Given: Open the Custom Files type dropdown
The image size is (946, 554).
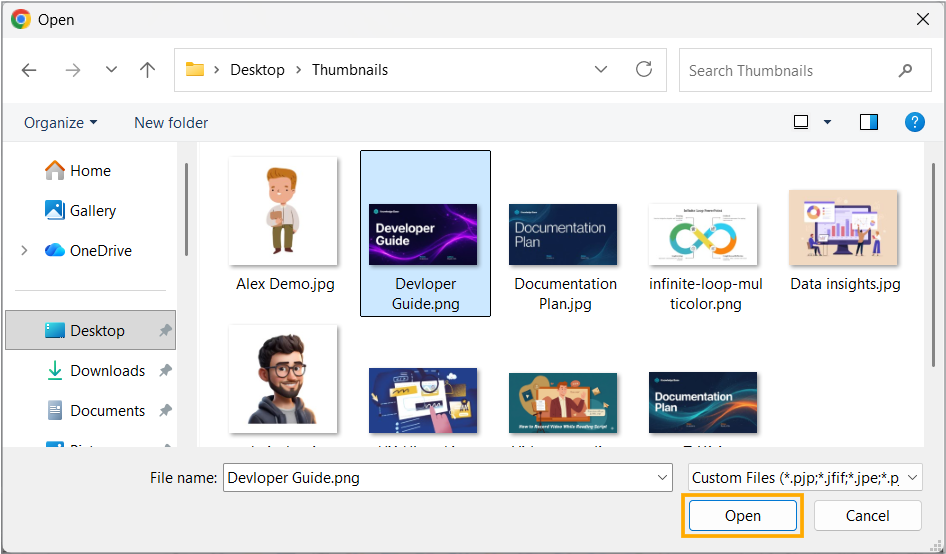Looking at the screenshot, I should (x=805, y=478).
